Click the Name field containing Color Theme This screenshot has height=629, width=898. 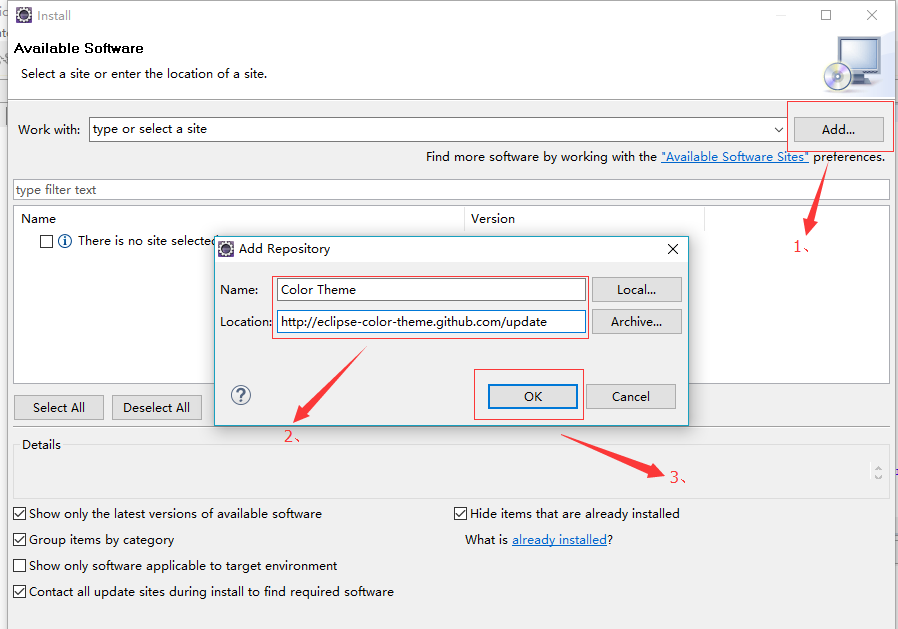tap(431, 290)
